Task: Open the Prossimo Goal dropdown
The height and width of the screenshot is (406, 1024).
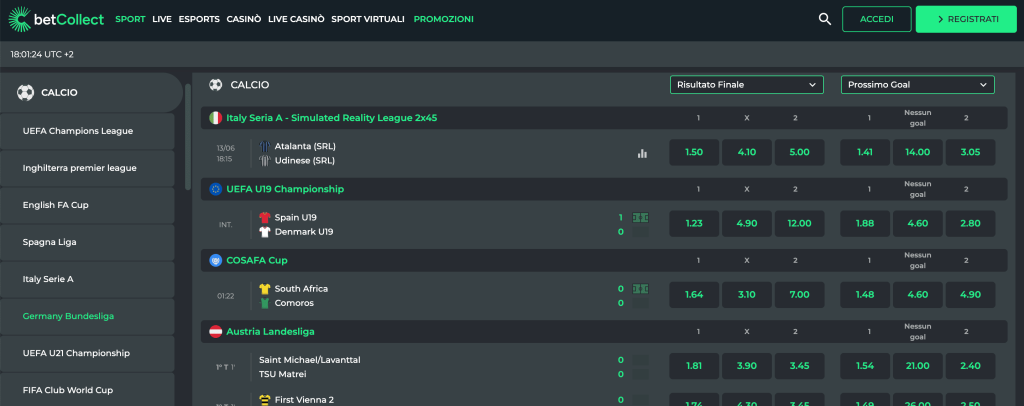Action: [918, 85]
